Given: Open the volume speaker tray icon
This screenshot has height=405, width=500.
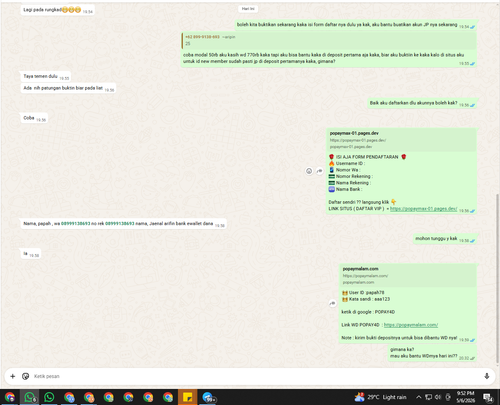Looking at the screenshot, I should pyautogui.click(x=438, y=397).
